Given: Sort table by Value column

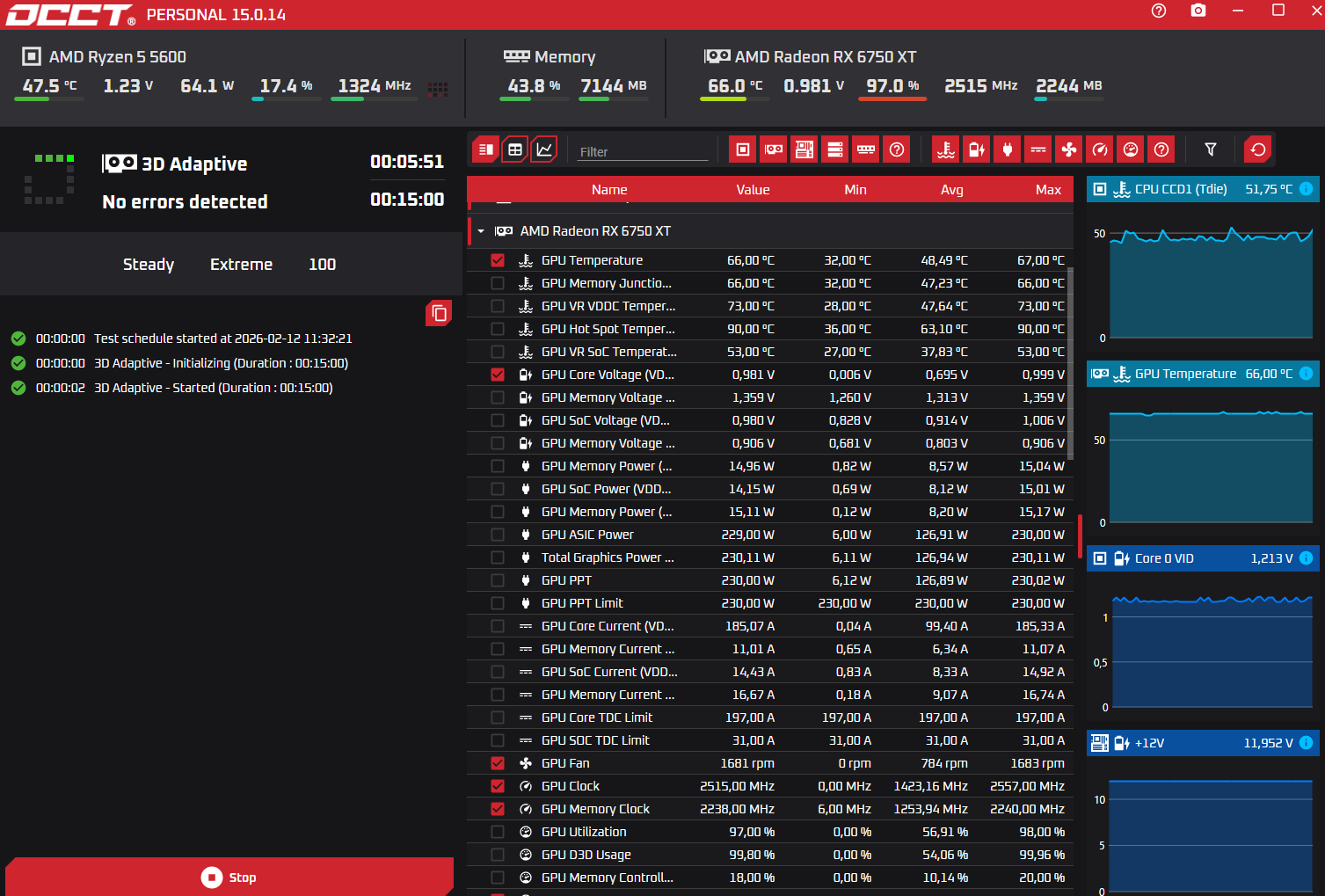Looking at the screenshot, I should [753, 190].
